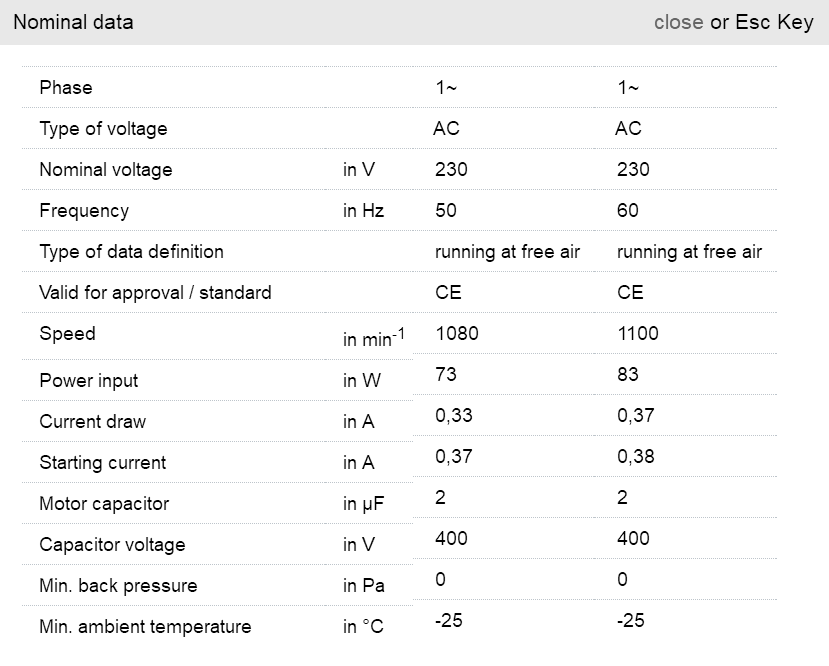The width and height of the screenshot is (829, 666).
Task: Select the Nominal voltage row label
Action: [x=106, y=170]
